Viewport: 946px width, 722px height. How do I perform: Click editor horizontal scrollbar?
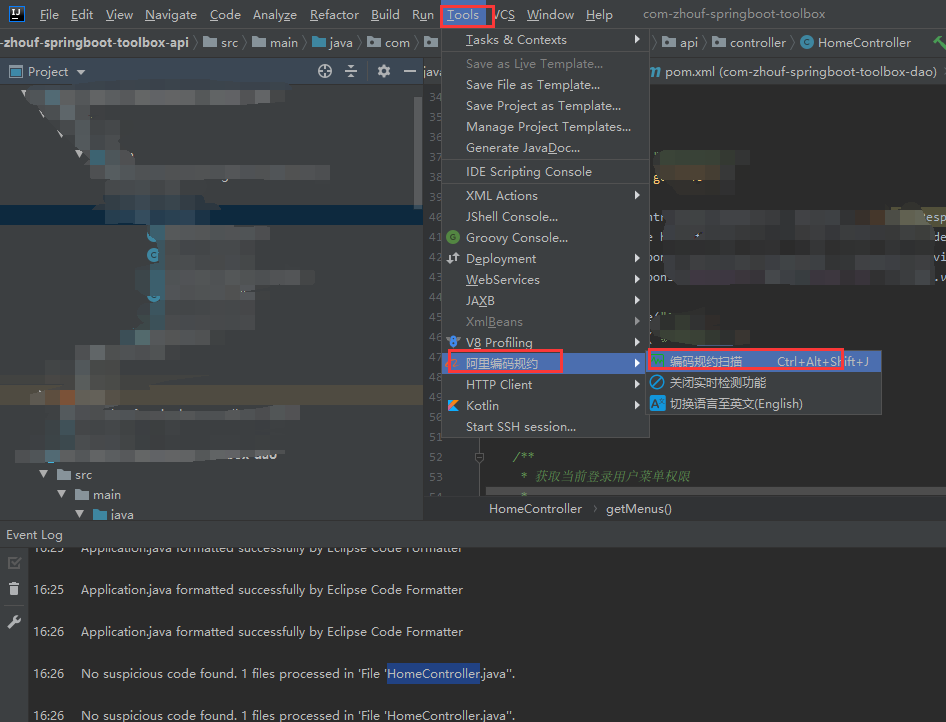tap(716, 491)
